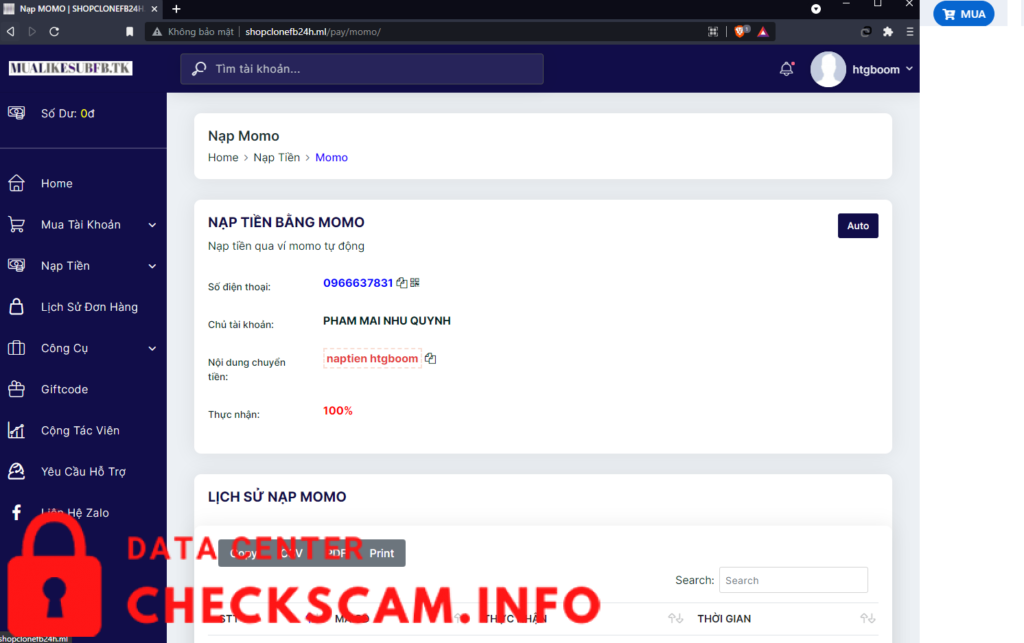This screenshot has height=643, width=1024.
Task: Click the Brave rewards triangle icon
Action: point(763,31)
